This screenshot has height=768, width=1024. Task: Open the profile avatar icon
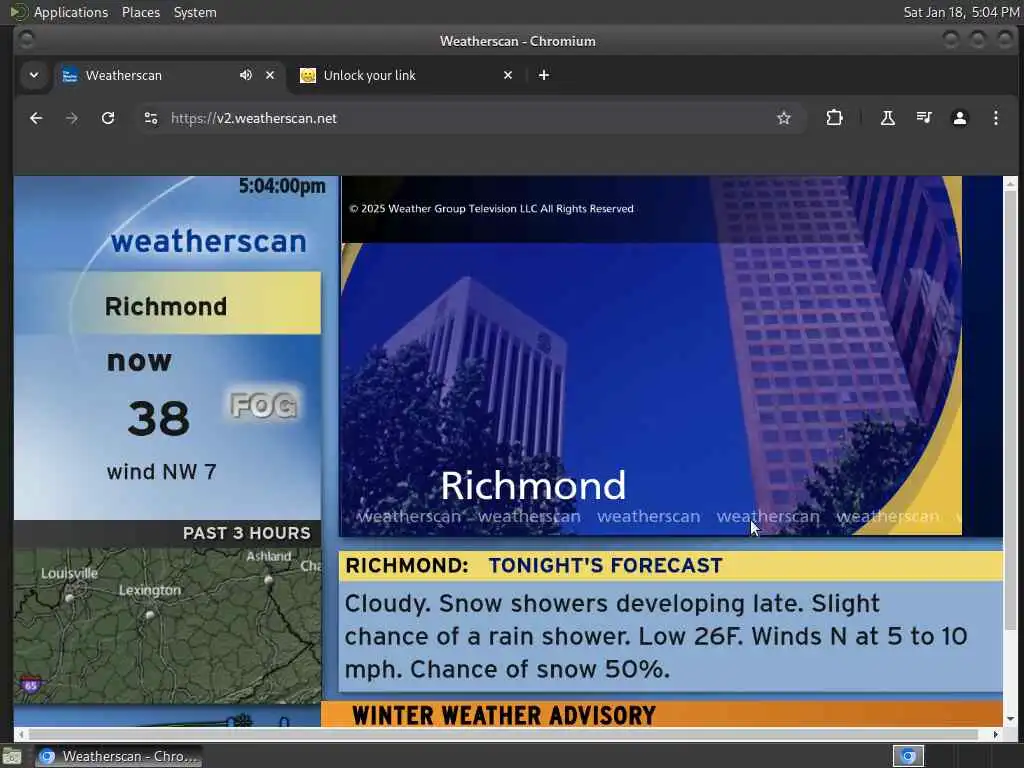pos(959,118)
